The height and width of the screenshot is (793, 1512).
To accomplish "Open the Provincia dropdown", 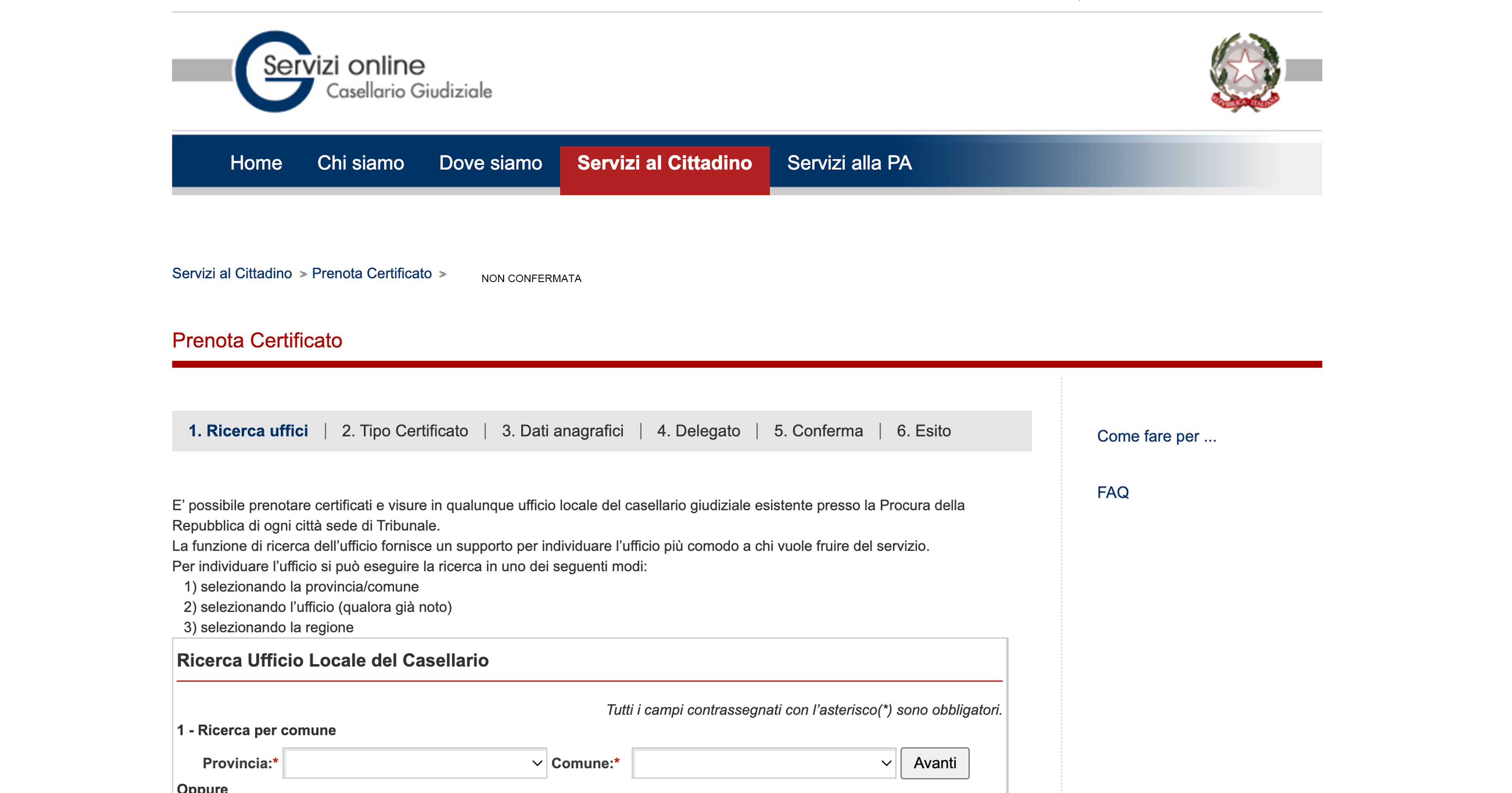I will pyautogui.click(x=414, y=763).
